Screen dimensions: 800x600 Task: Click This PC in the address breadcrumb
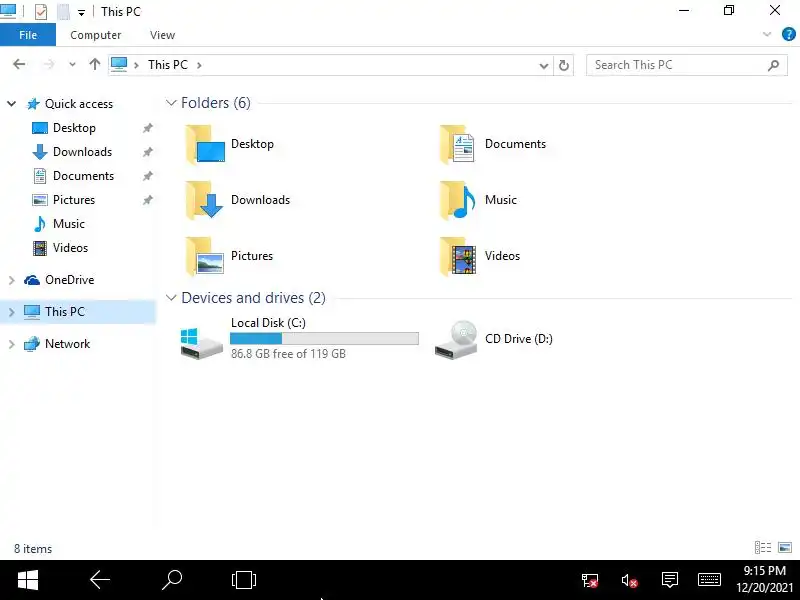tap(168, 65)
